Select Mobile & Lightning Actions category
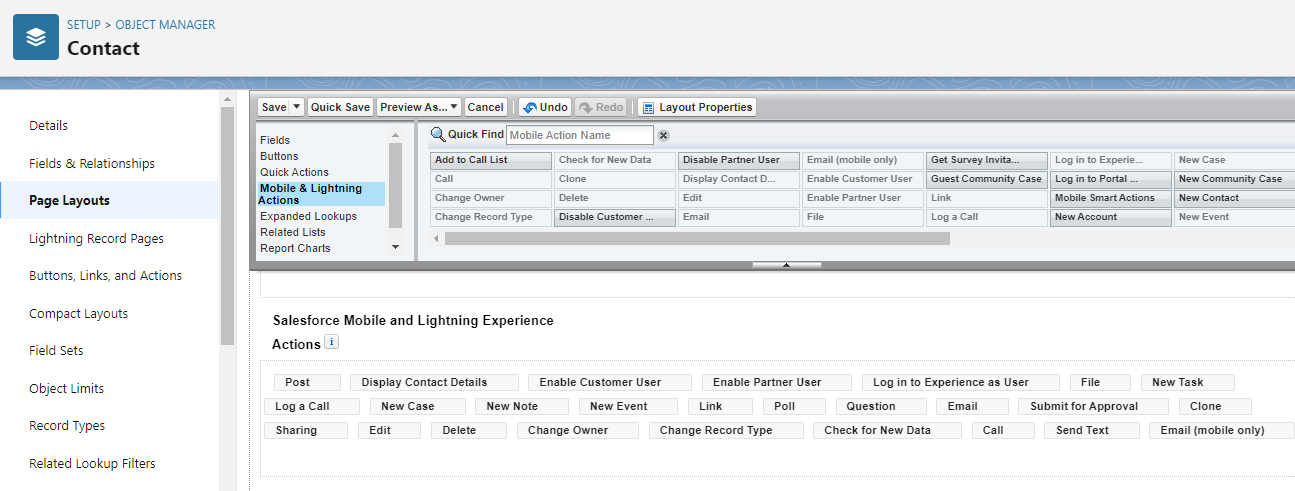1295x491 pixels. (x=321, y=194)
